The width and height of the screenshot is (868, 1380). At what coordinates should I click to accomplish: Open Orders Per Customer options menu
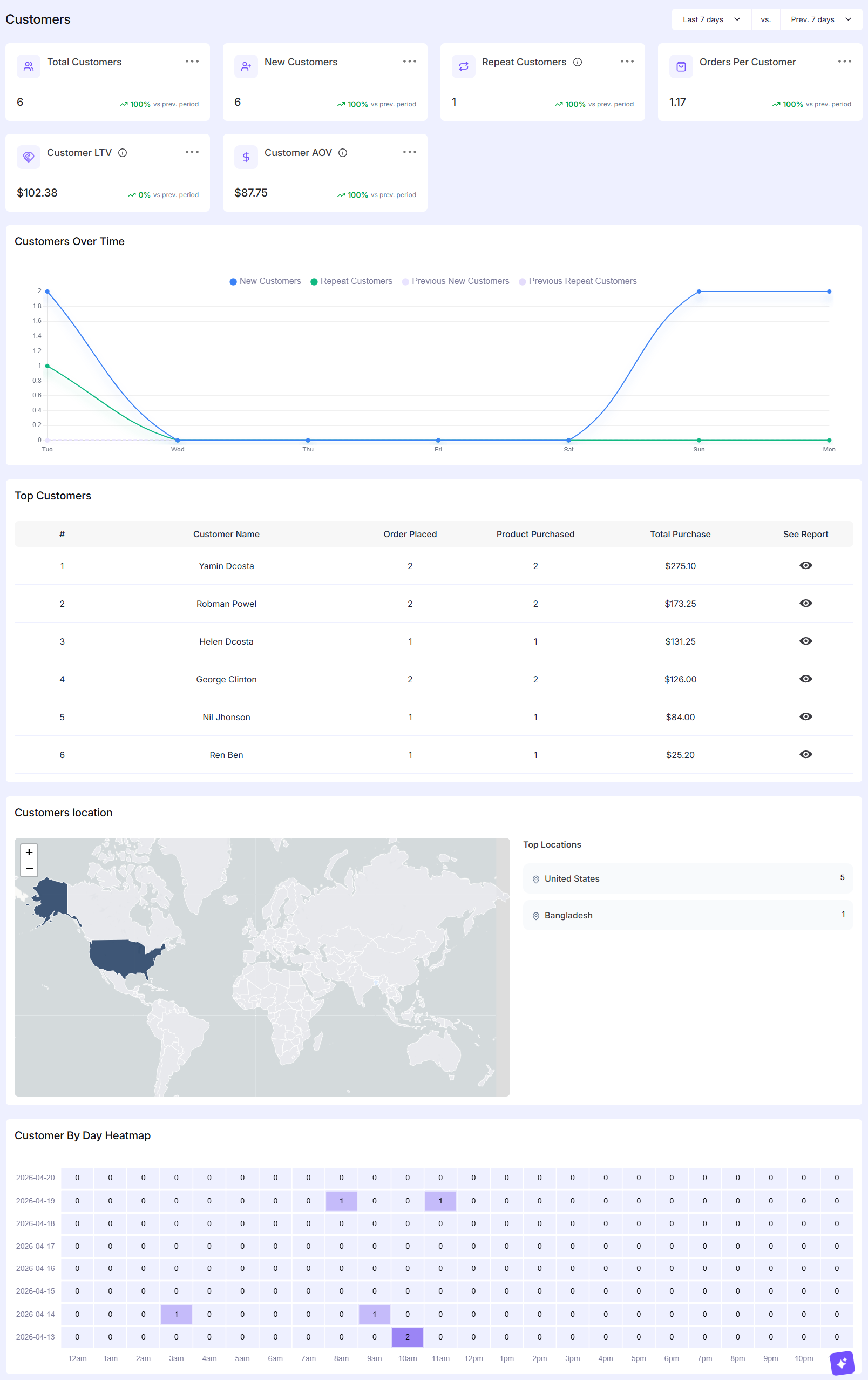[844, 62]
